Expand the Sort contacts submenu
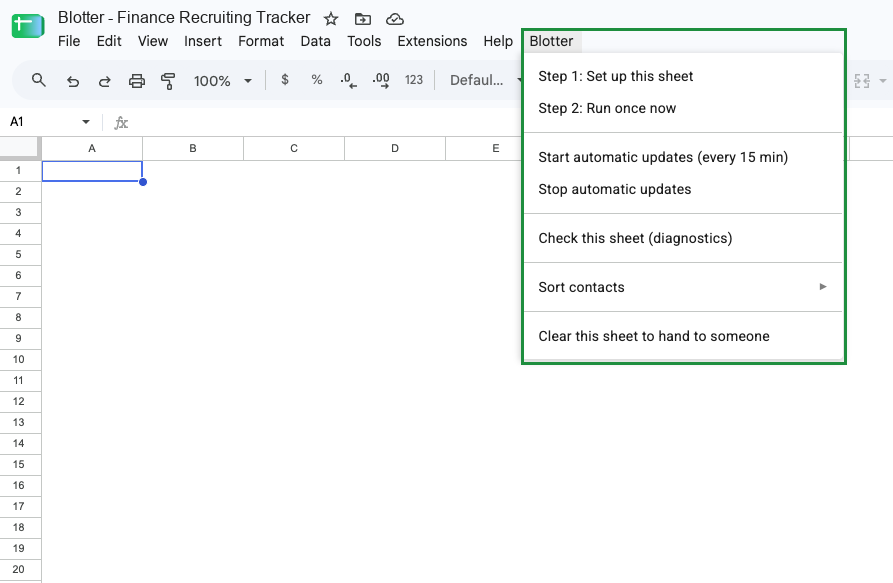893x583 pixels. (x=683, y=287)
